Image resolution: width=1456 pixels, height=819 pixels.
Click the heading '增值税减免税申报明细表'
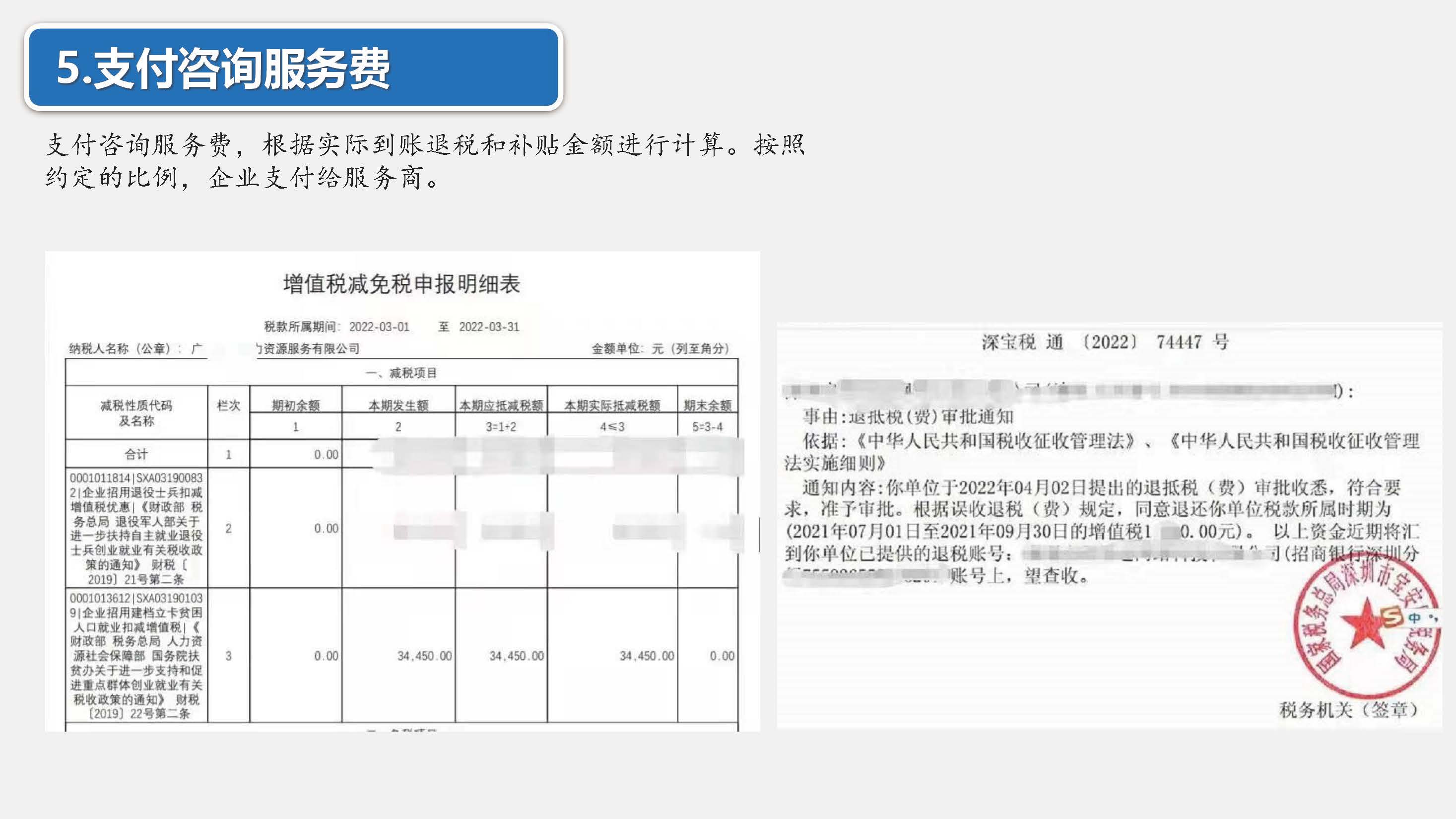[x=401, y=284]
